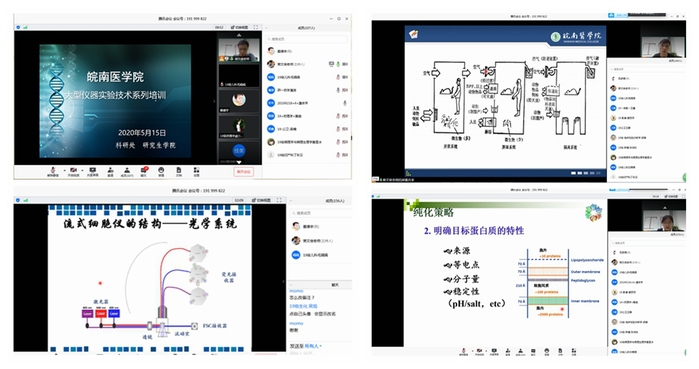Click the emoji reactions icon in top-left toolbar
Screen dimensions: 699x369
[x=161, y=172]
